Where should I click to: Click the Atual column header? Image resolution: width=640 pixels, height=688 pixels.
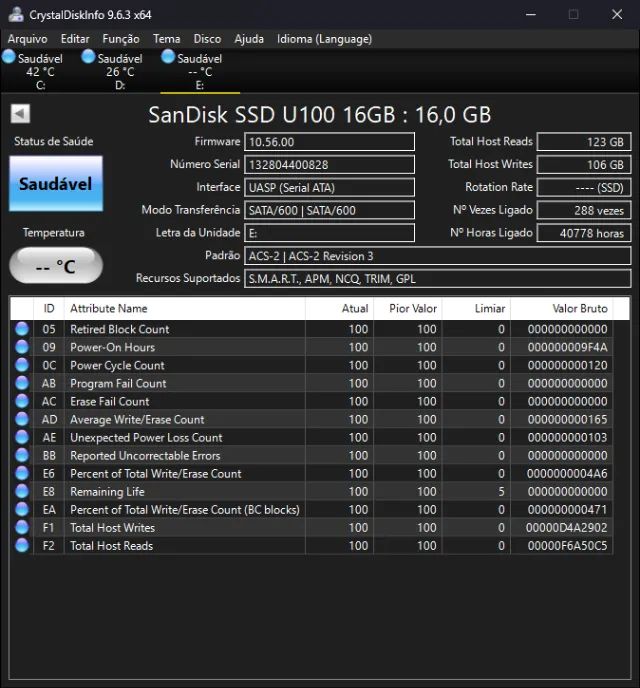pos(340,308)
